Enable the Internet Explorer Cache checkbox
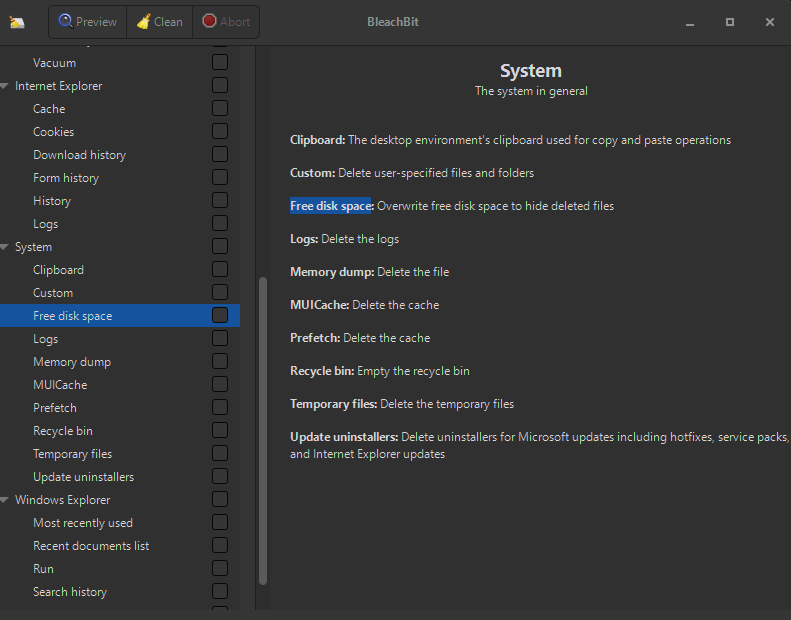Screen dimensions: 791x620 pos(220,108)
